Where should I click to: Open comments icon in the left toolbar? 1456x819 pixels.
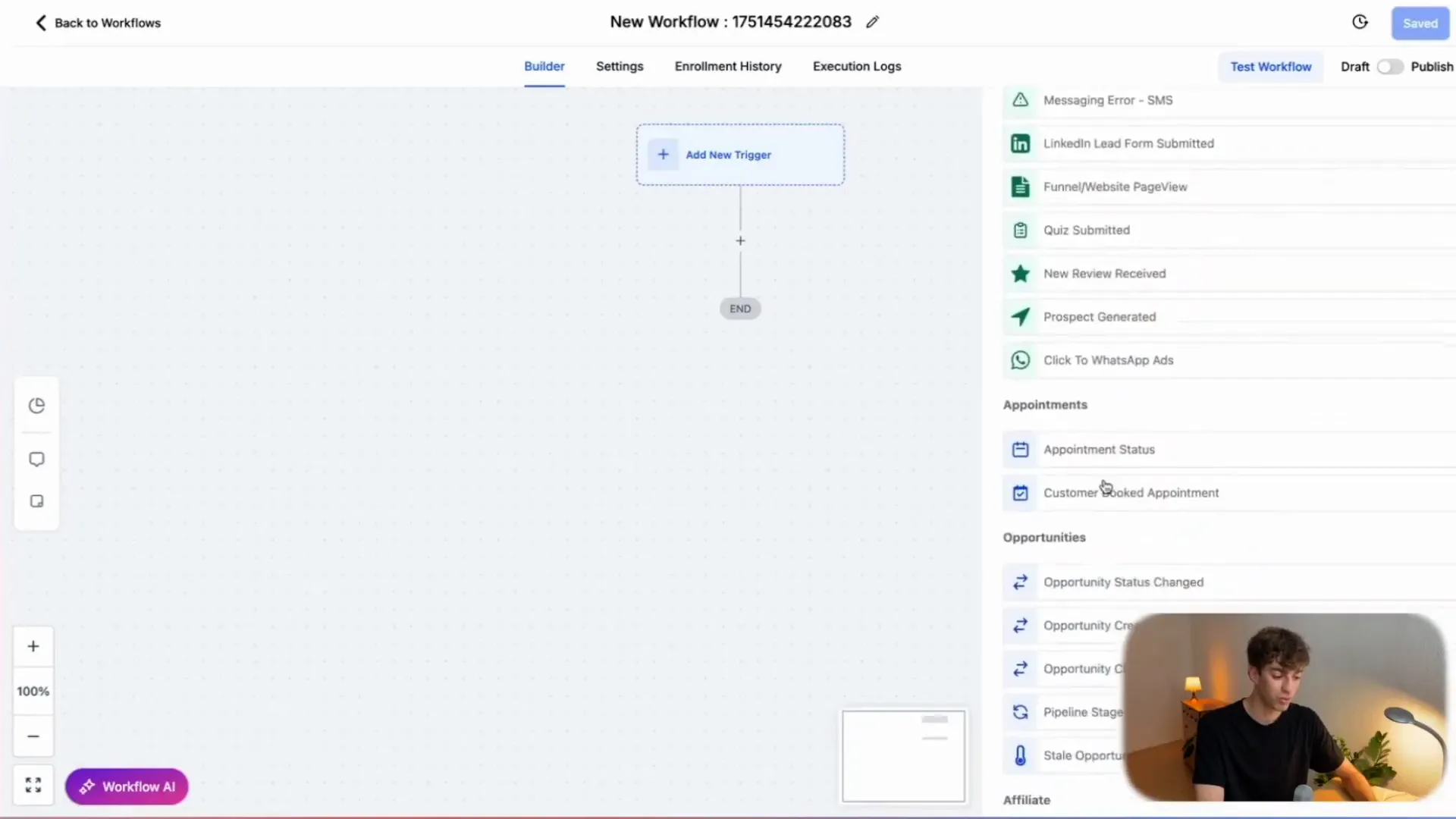(x=36, y=460)
